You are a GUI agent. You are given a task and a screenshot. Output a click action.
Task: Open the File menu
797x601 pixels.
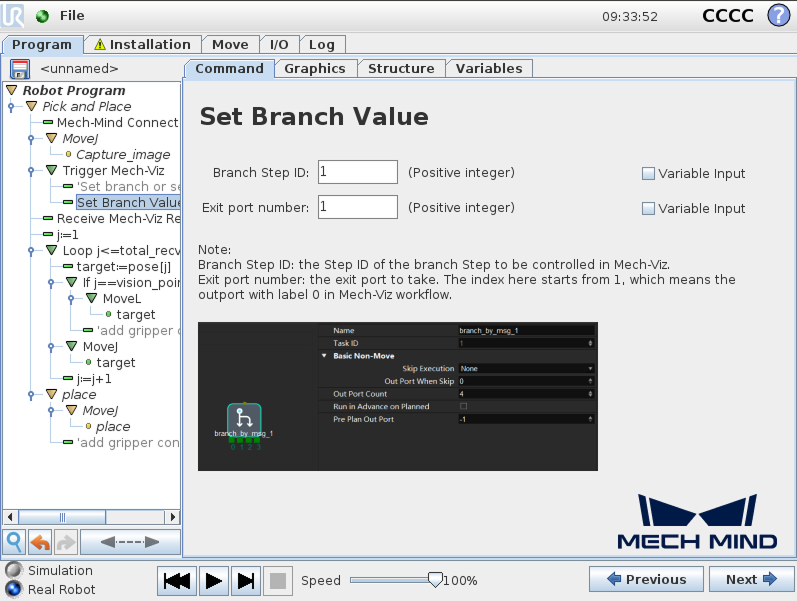pos(72,16)
